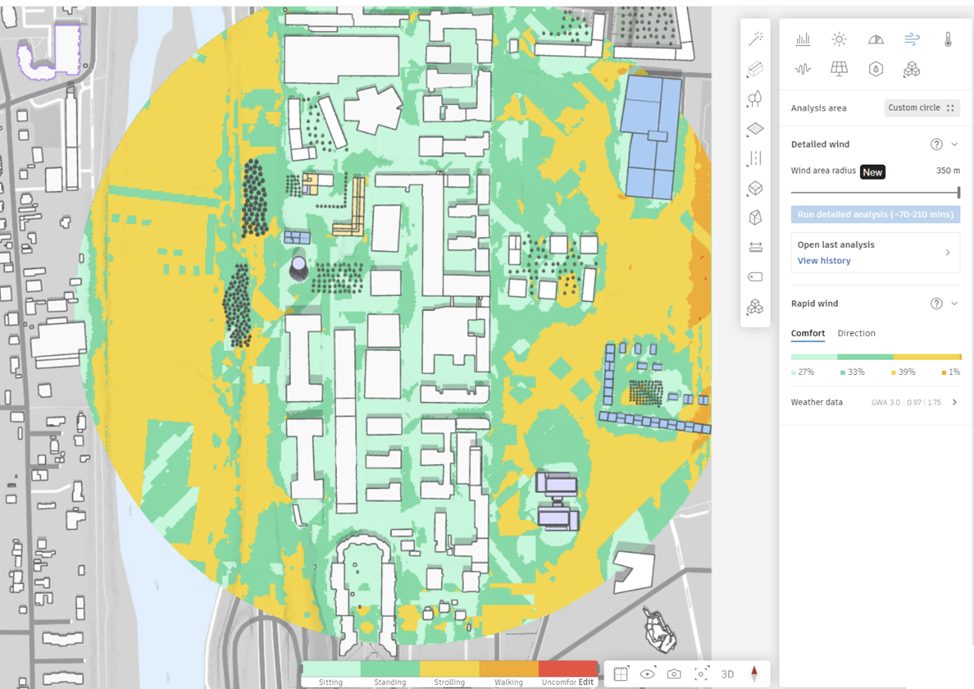974x689 pixels.
Task: Toggle the 3D view mode
Action: [x=727, y=673]
